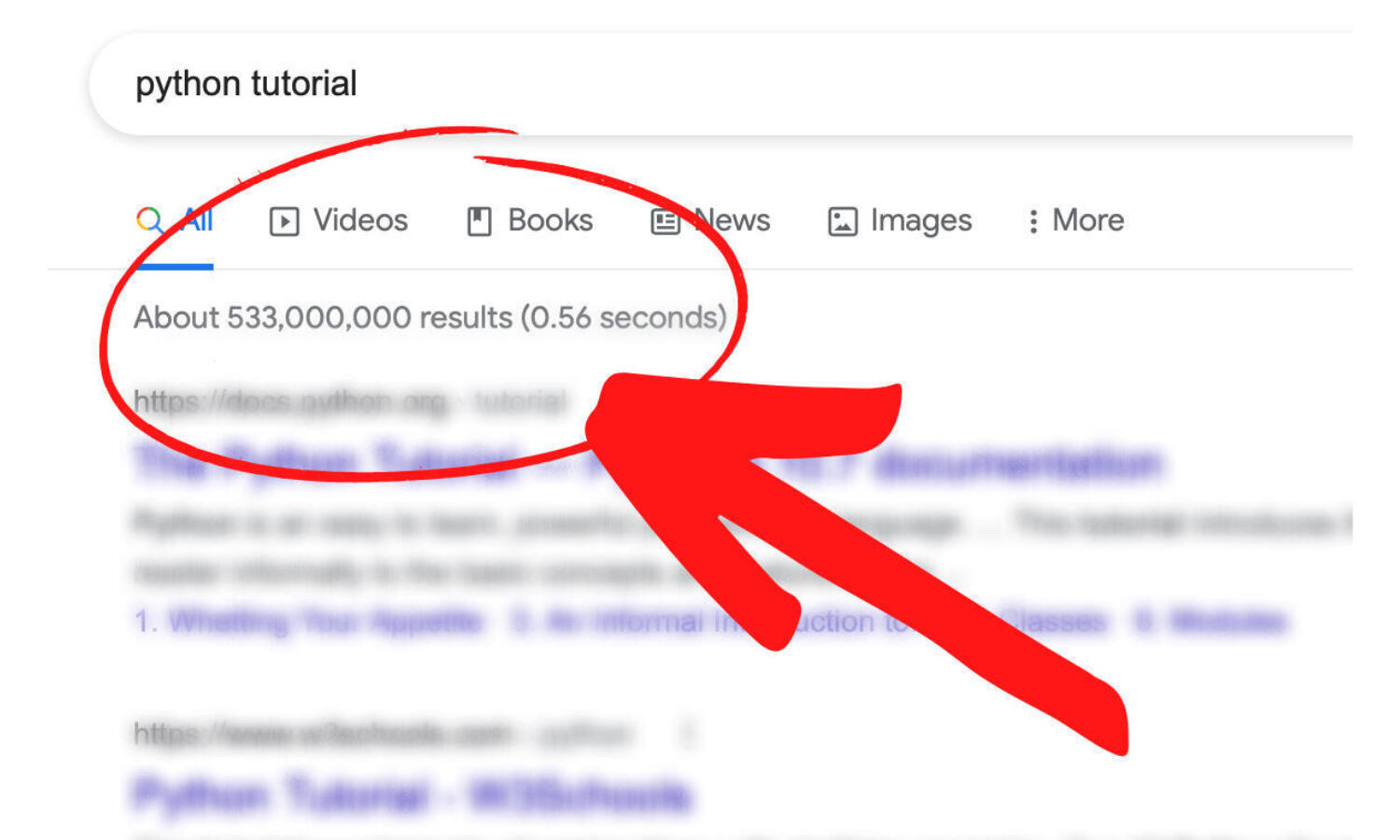The height and width of the screenshot is (840, 1400).
Task: Click the Books bookmark icon
Action: click(x=479, y=221)
